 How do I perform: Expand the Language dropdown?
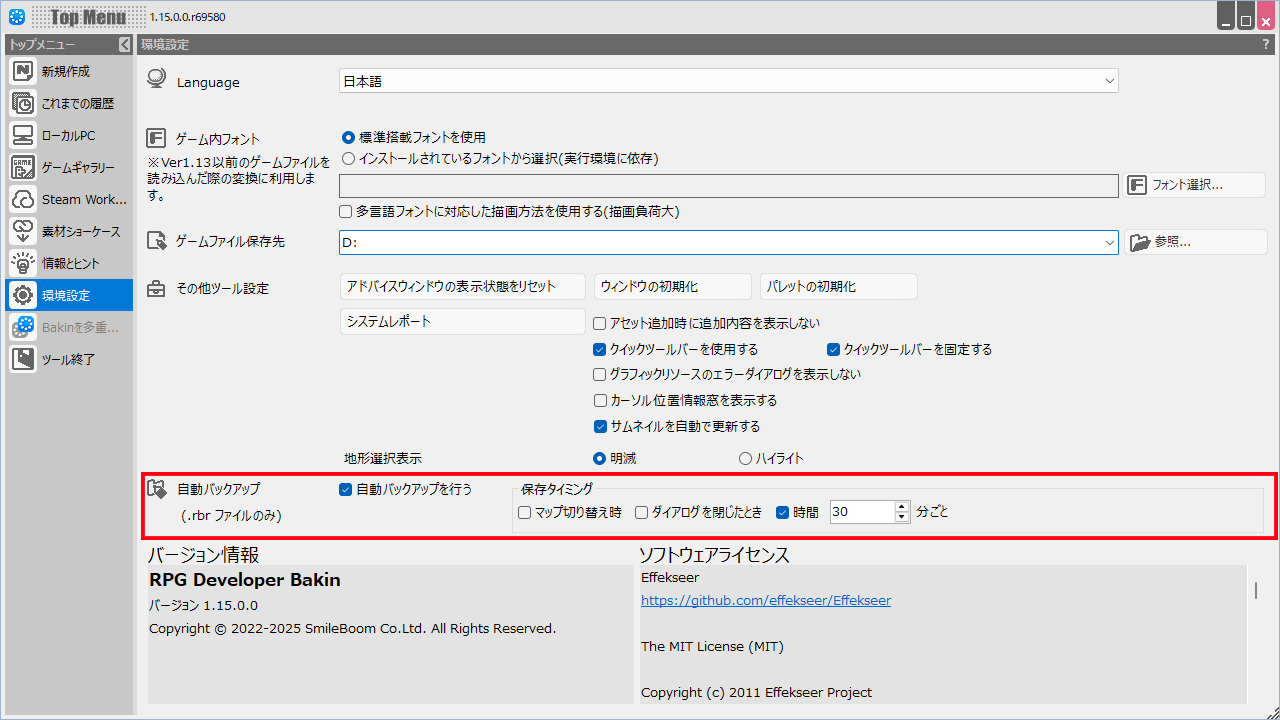click(x=1109, y=81)
